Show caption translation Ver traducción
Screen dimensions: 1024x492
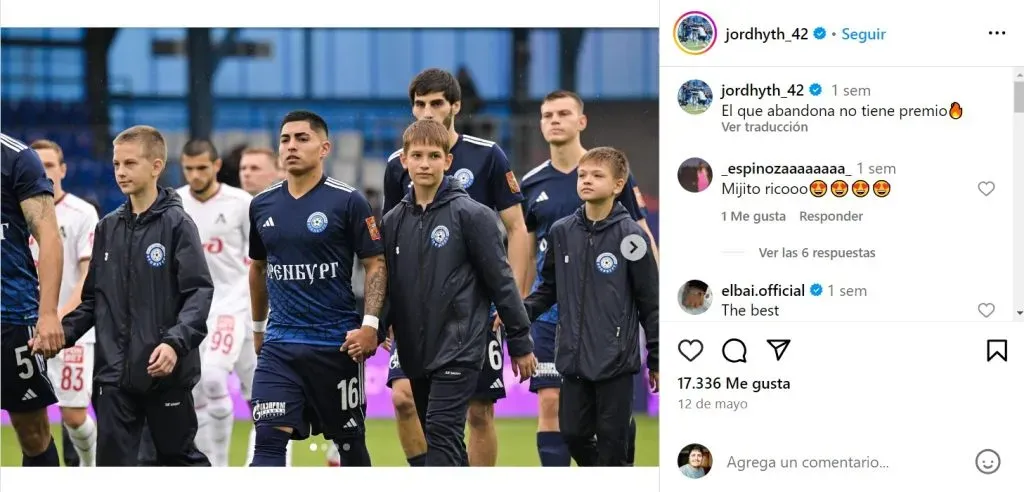[x=764, y=127]
